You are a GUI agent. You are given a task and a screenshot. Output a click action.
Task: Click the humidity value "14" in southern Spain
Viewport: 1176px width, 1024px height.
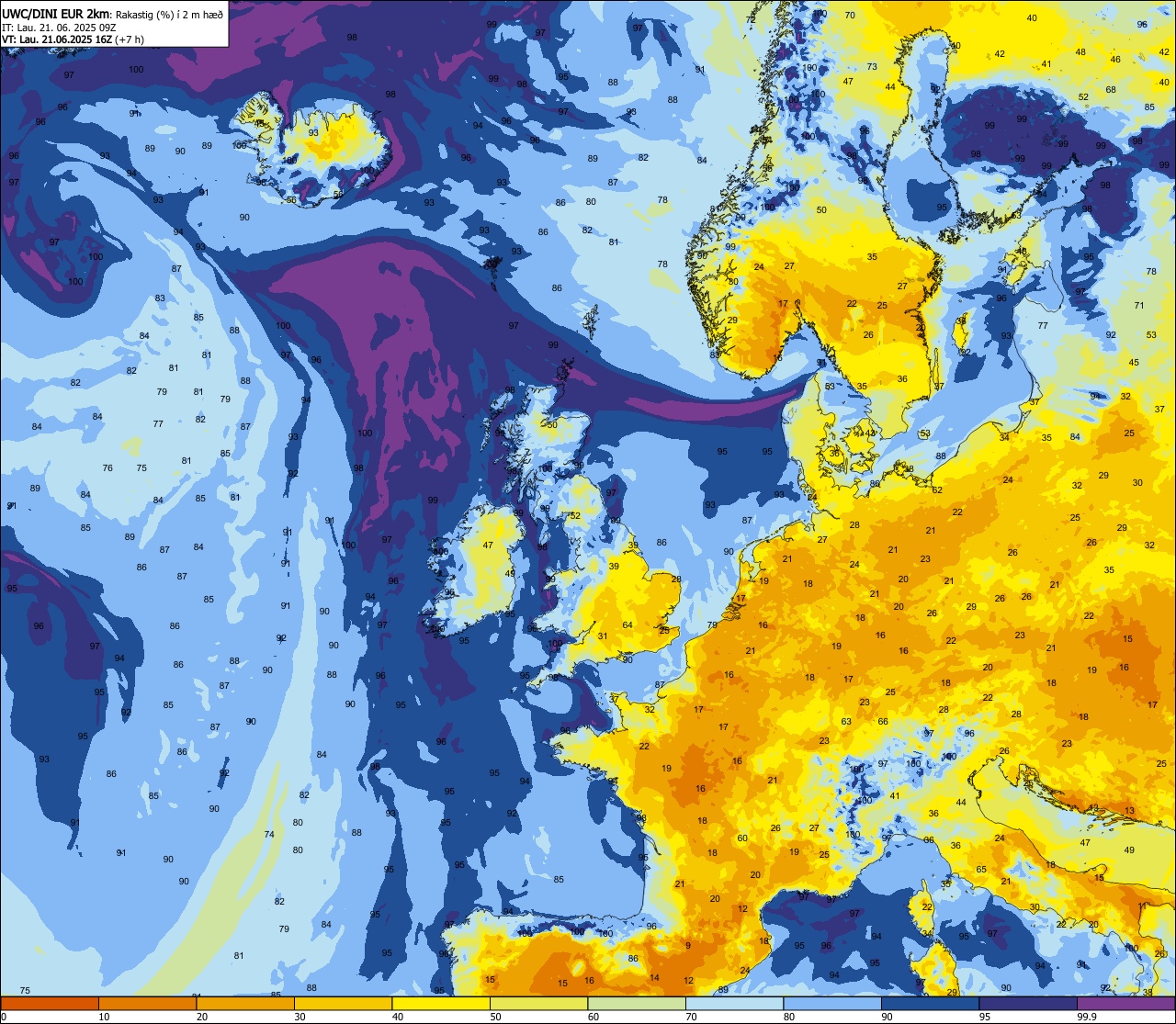654,978
